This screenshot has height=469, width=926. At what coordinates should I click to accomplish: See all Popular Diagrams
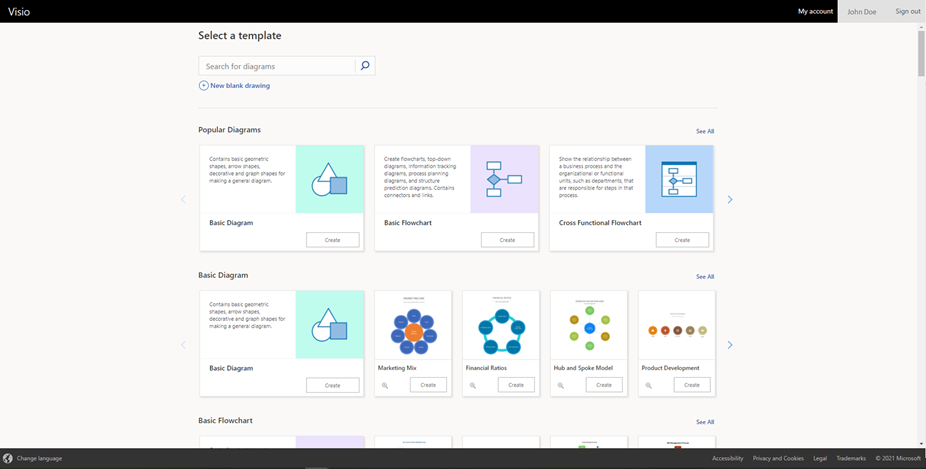705,131
